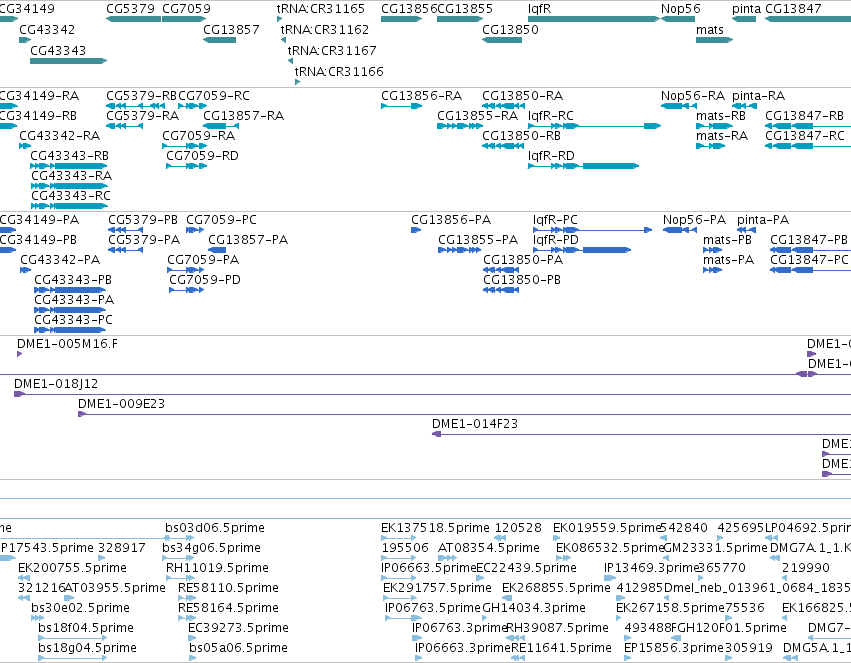Click CG13856-RA transcript
Screen dimensions: 851x663
pos(402,106)
